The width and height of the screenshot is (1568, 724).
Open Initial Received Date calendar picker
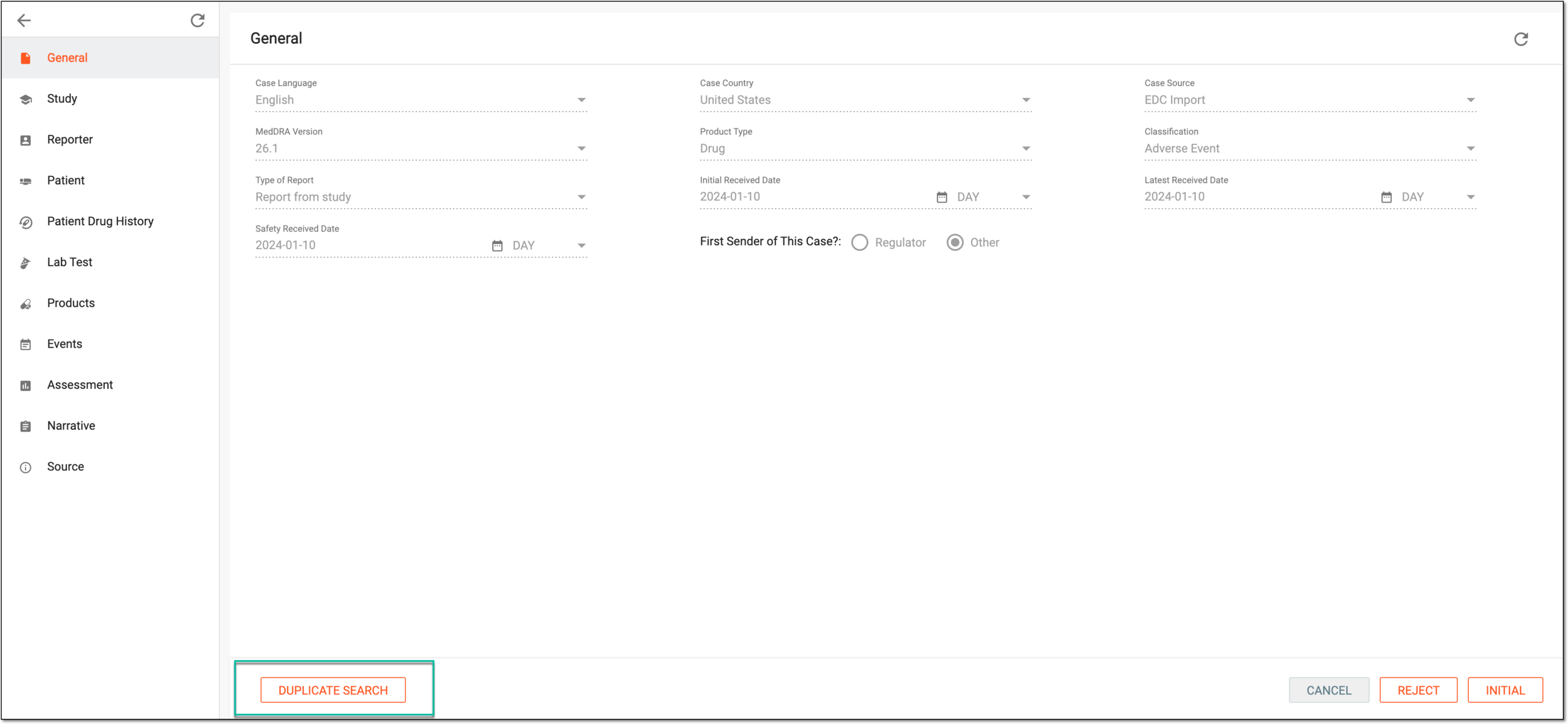(942, 197)
